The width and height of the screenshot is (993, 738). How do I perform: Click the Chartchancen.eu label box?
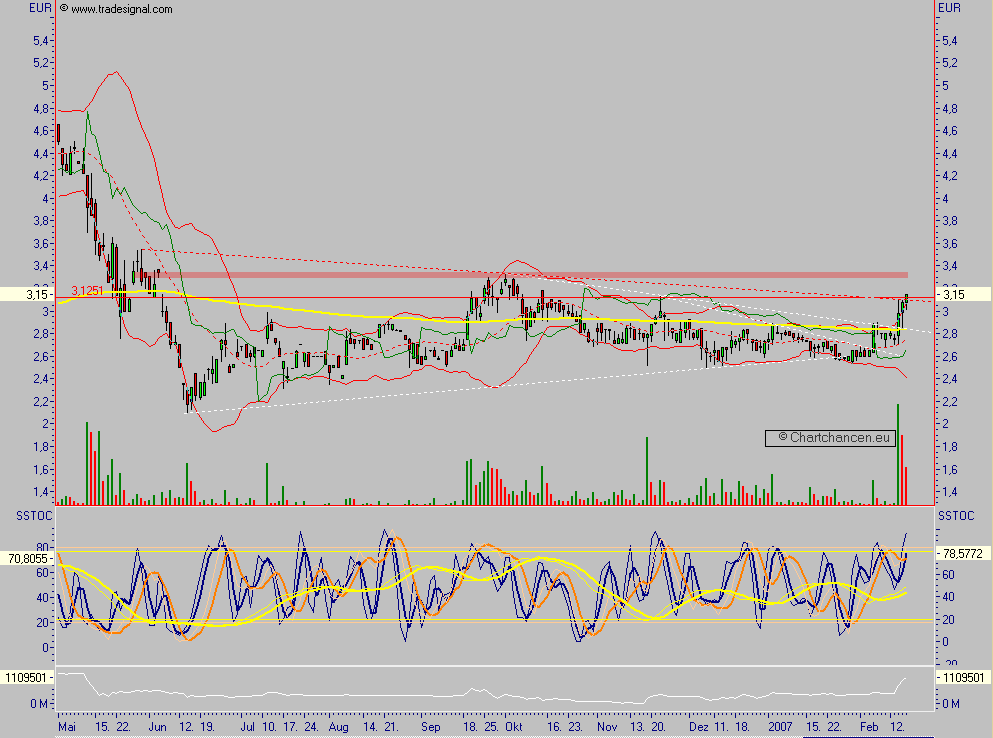pos(830,438)
